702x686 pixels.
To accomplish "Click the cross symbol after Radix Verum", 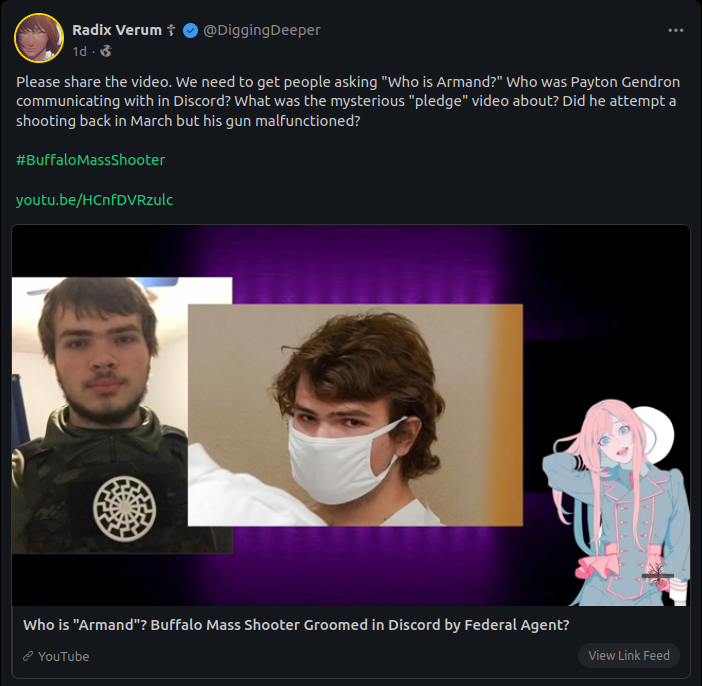I will click(171, 30).
